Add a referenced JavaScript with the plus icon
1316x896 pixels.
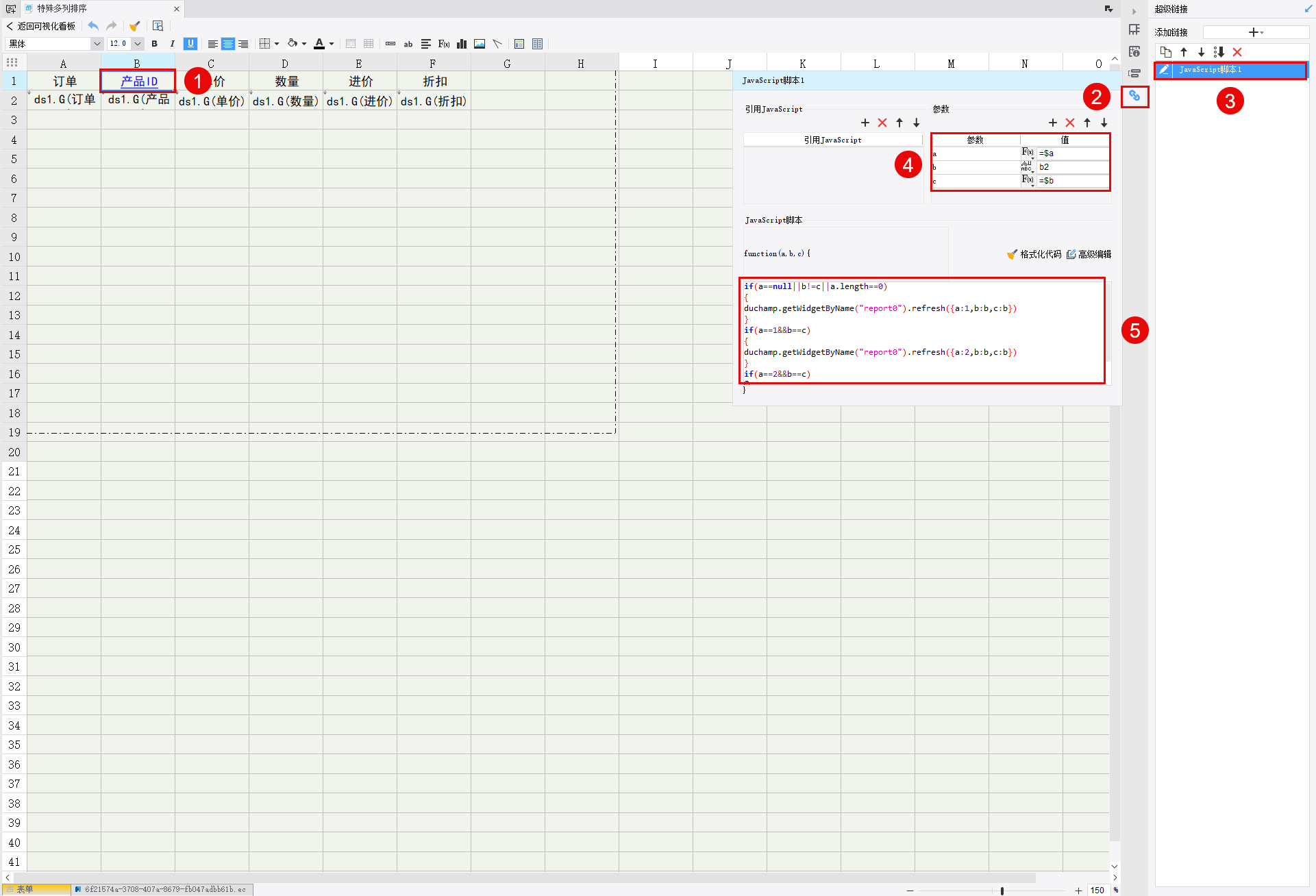pos(865,123)
